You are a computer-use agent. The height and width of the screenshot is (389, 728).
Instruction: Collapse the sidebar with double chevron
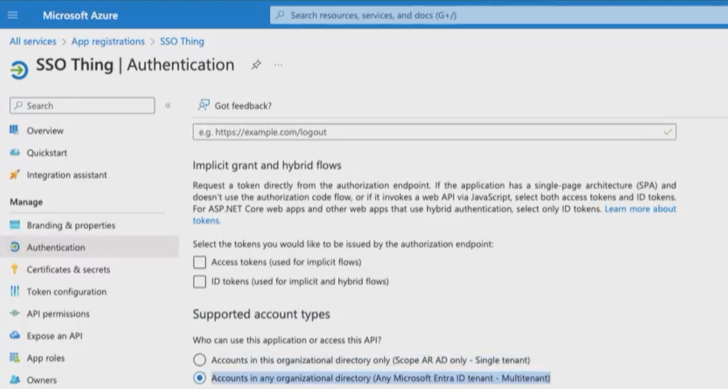point(168,105)
